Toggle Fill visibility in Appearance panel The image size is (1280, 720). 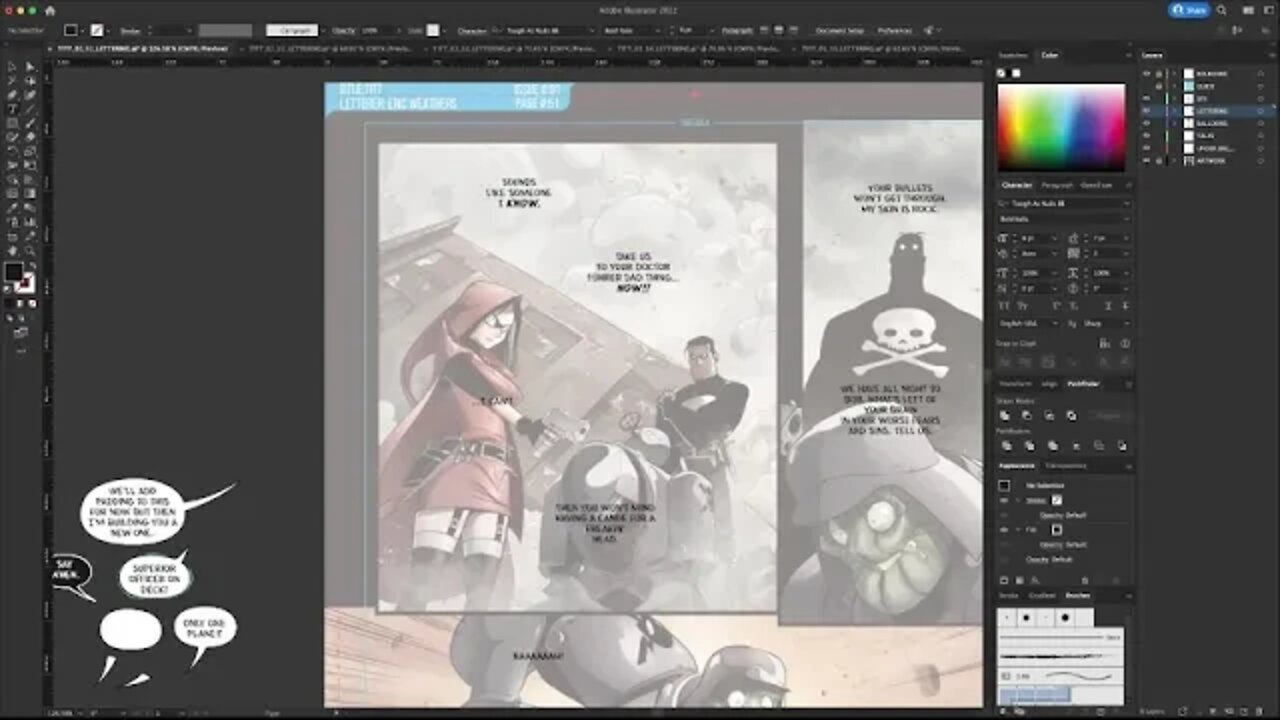(1003, 529)
